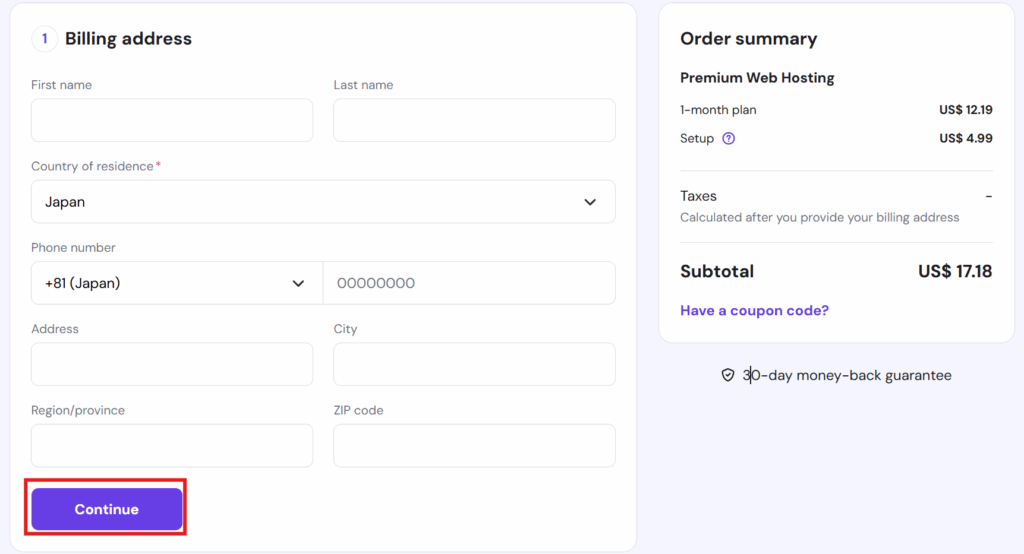Click the ZIP code field
Viewport: 1024px width, 554px height.
point(474,446)
